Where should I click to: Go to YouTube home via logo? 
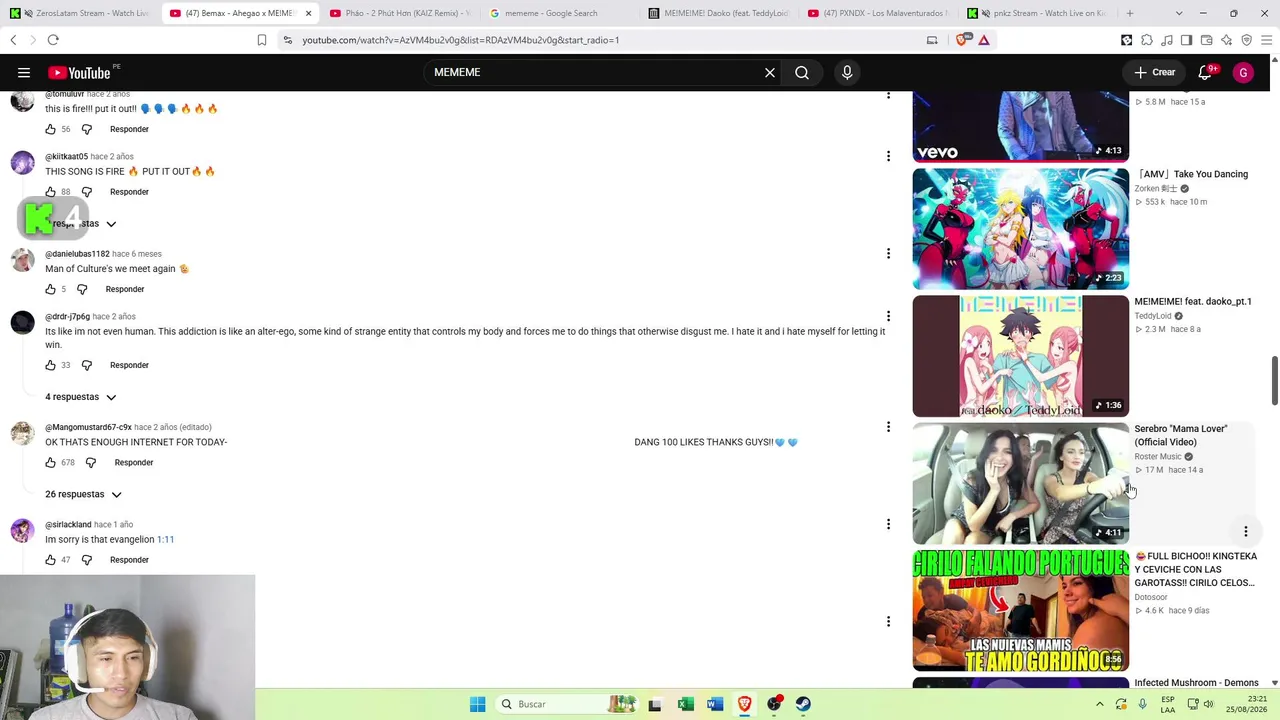pos(79,72)
